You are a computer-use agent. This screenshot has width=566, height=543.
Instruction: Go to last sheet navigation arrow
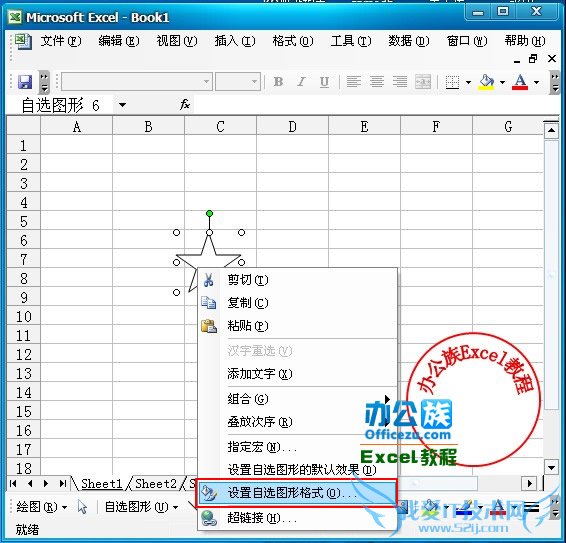[62, 483]
